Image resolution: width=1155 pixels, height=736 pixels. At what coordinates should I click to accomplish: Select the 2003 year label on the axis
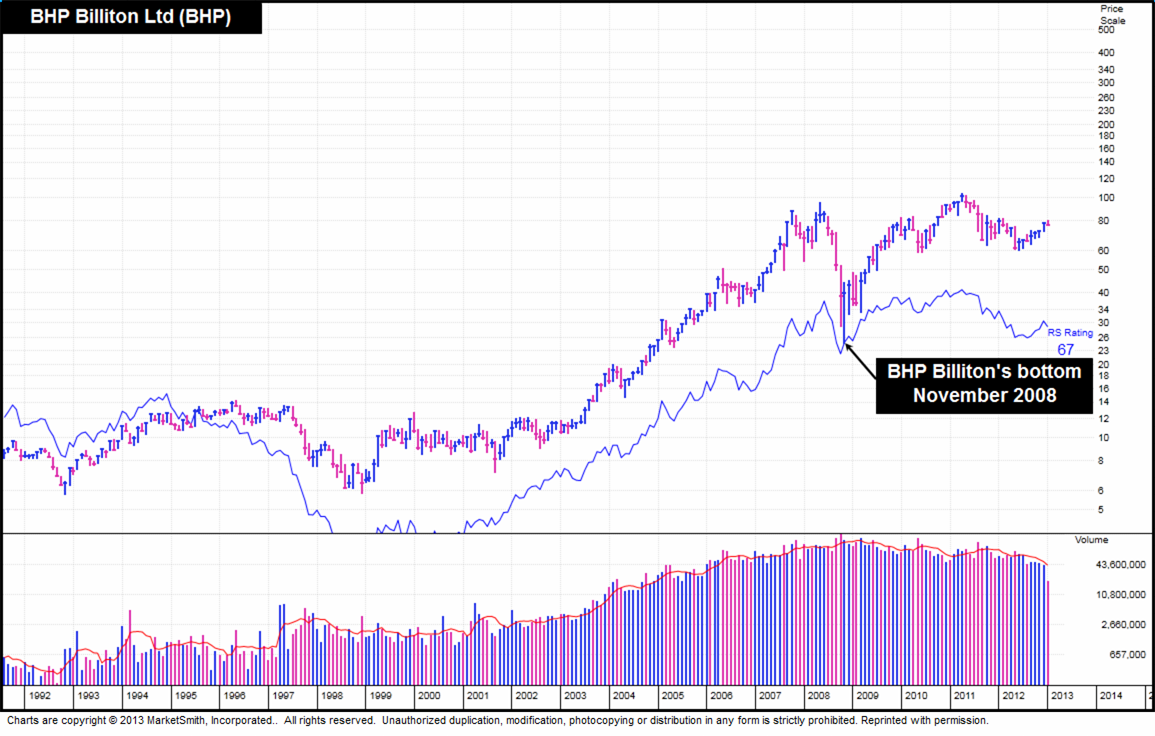575,695
